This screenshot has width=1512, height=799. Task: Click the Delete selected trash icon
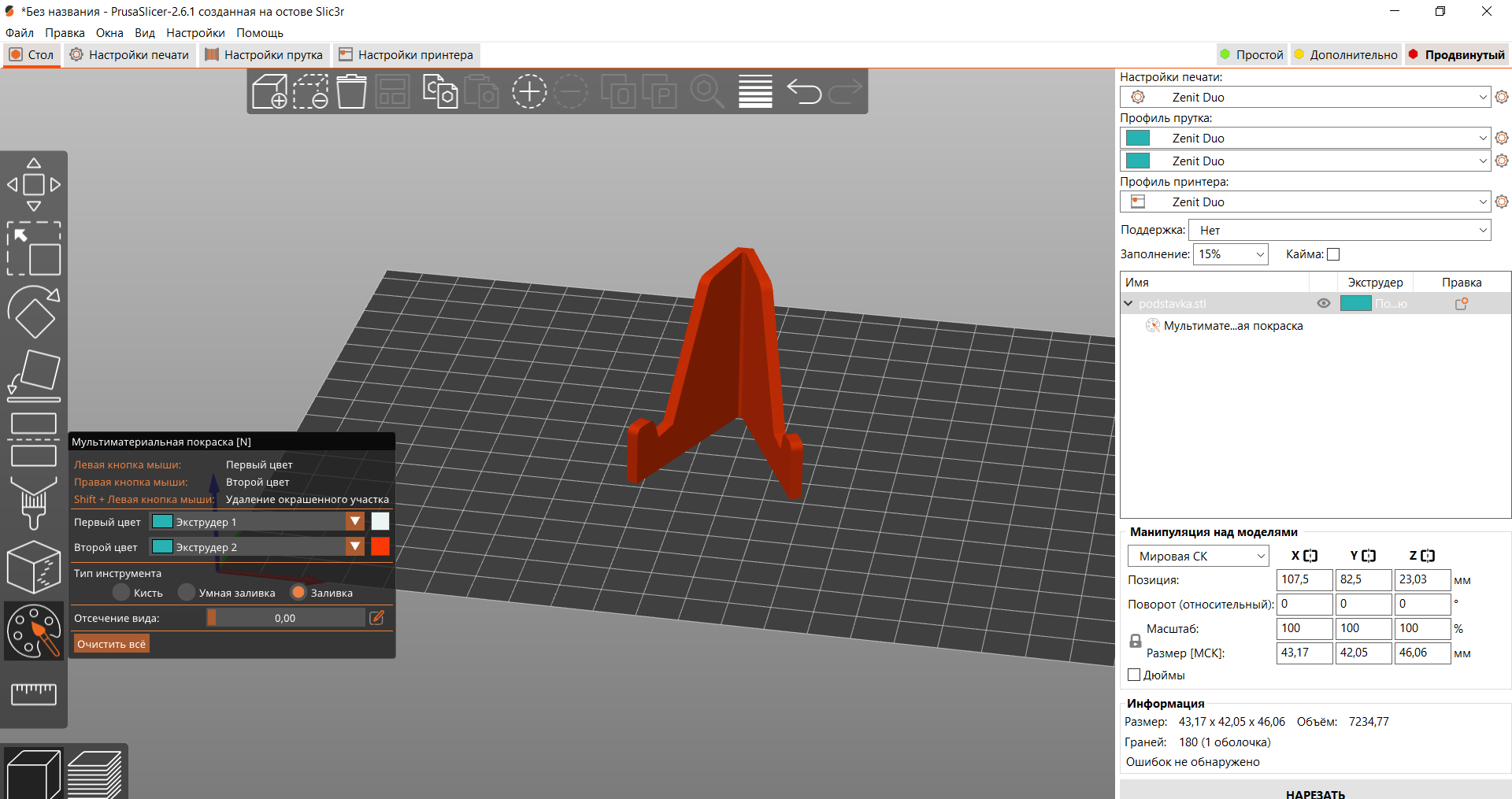(351, 91)
